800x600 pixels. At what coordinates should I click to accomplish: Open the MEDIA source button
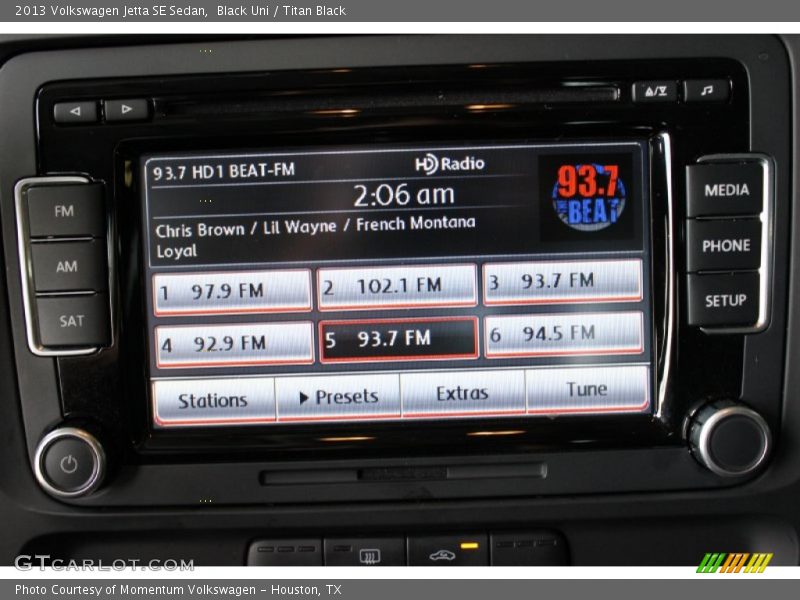[726, 190]
